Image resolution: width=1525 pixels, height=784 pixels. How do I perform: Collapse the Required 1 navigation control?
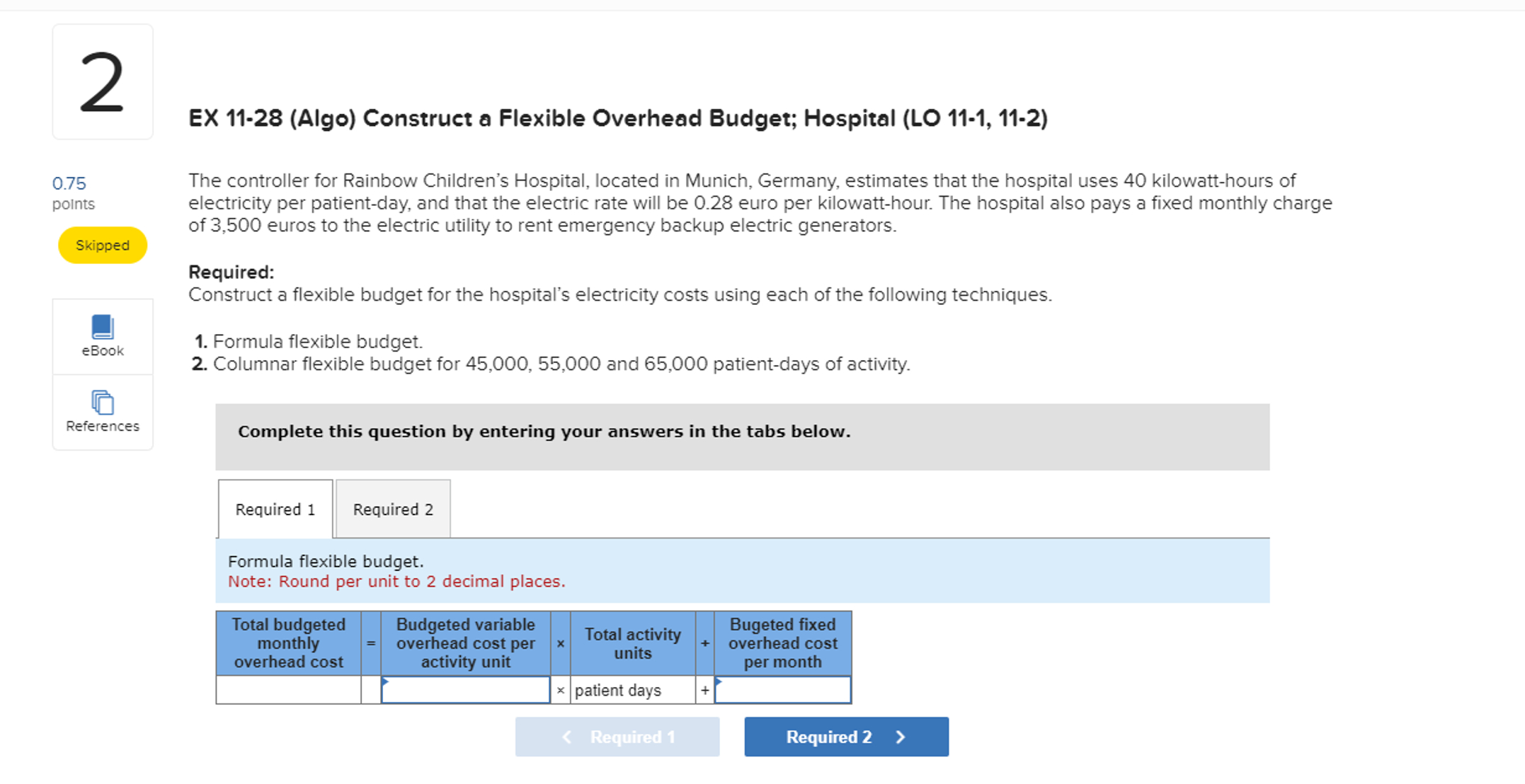click(x=617, y=737)
